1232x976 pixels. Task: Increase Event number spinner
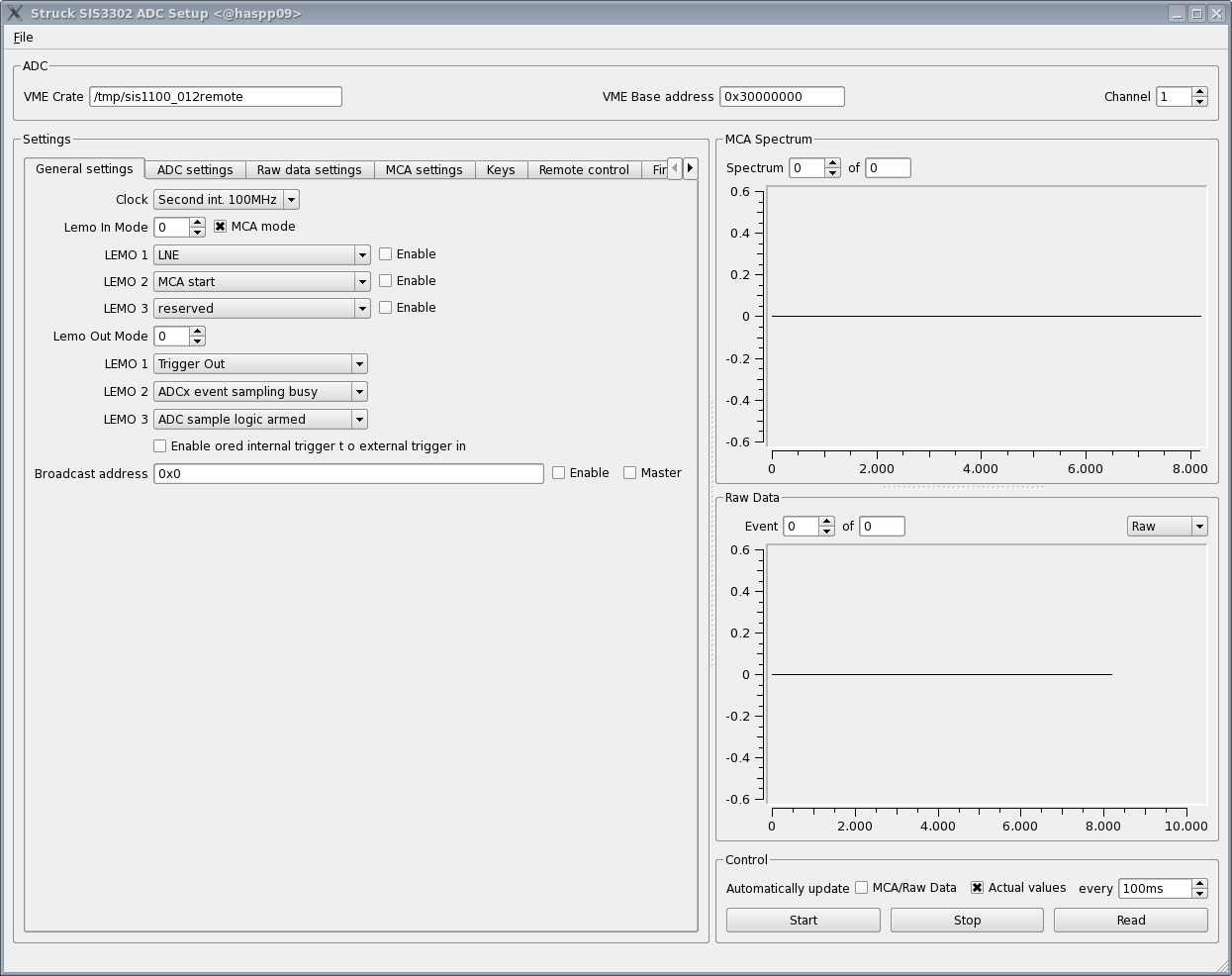[826, 522]
